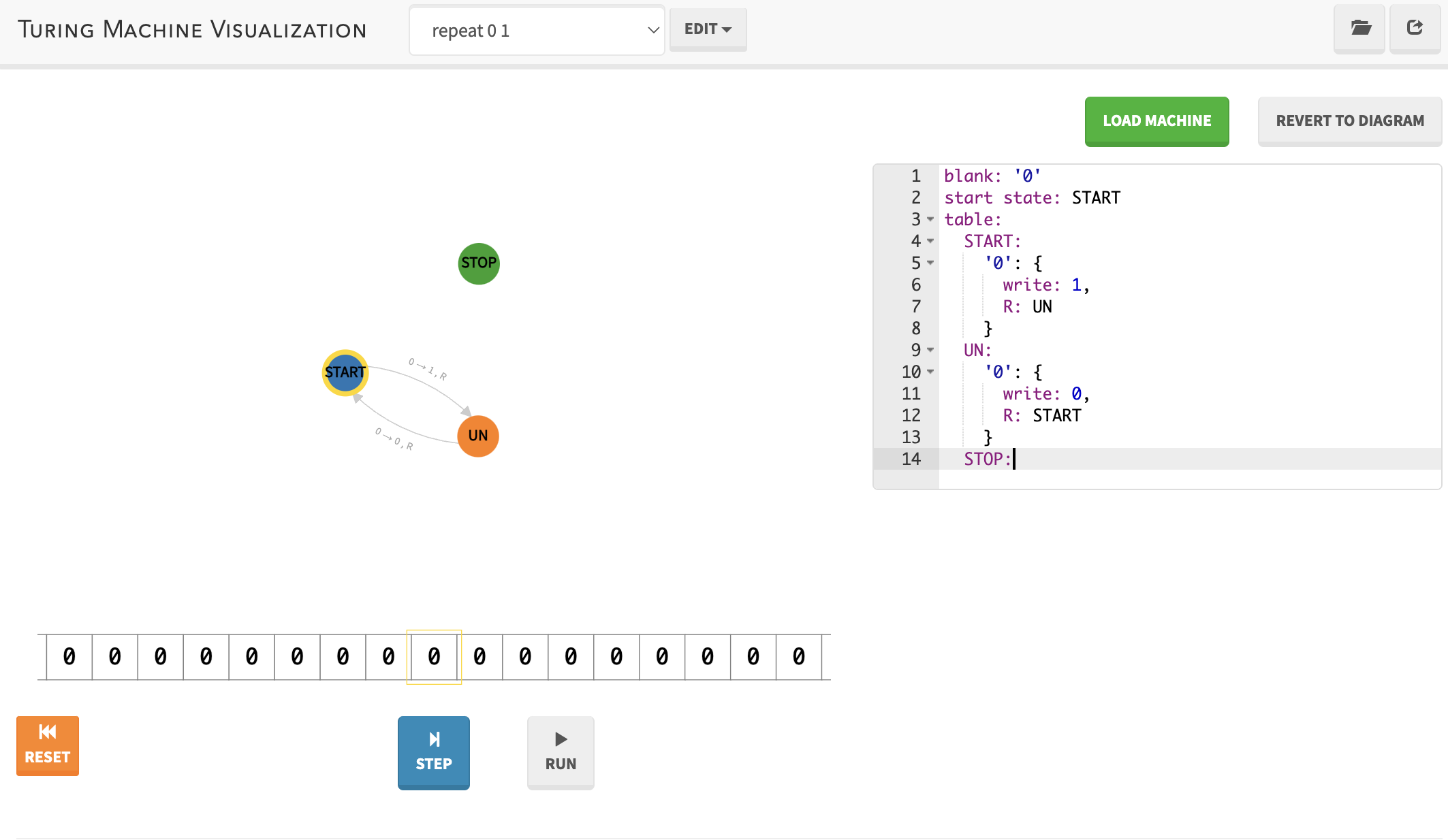
Task: Click the Turing Machine Visualization title
Action: (192, 30)
